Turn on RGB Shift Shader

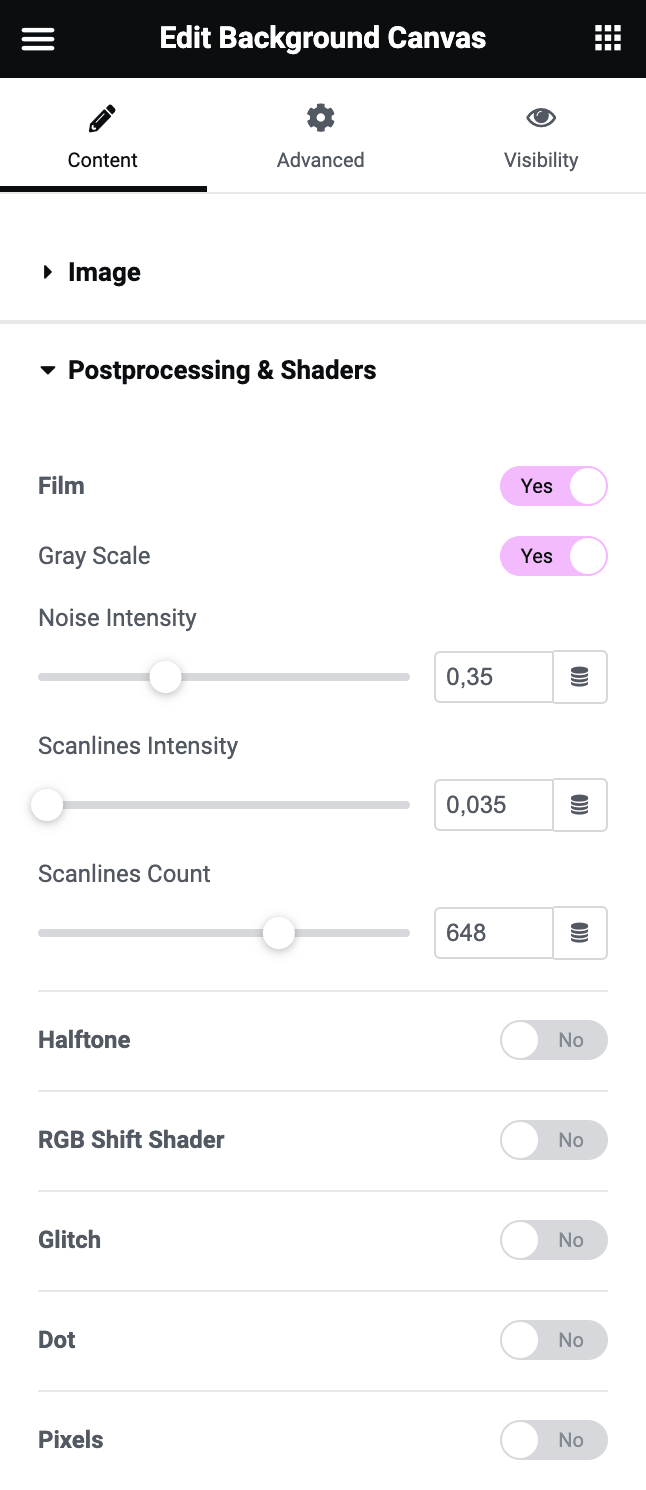pos(554,1140)
